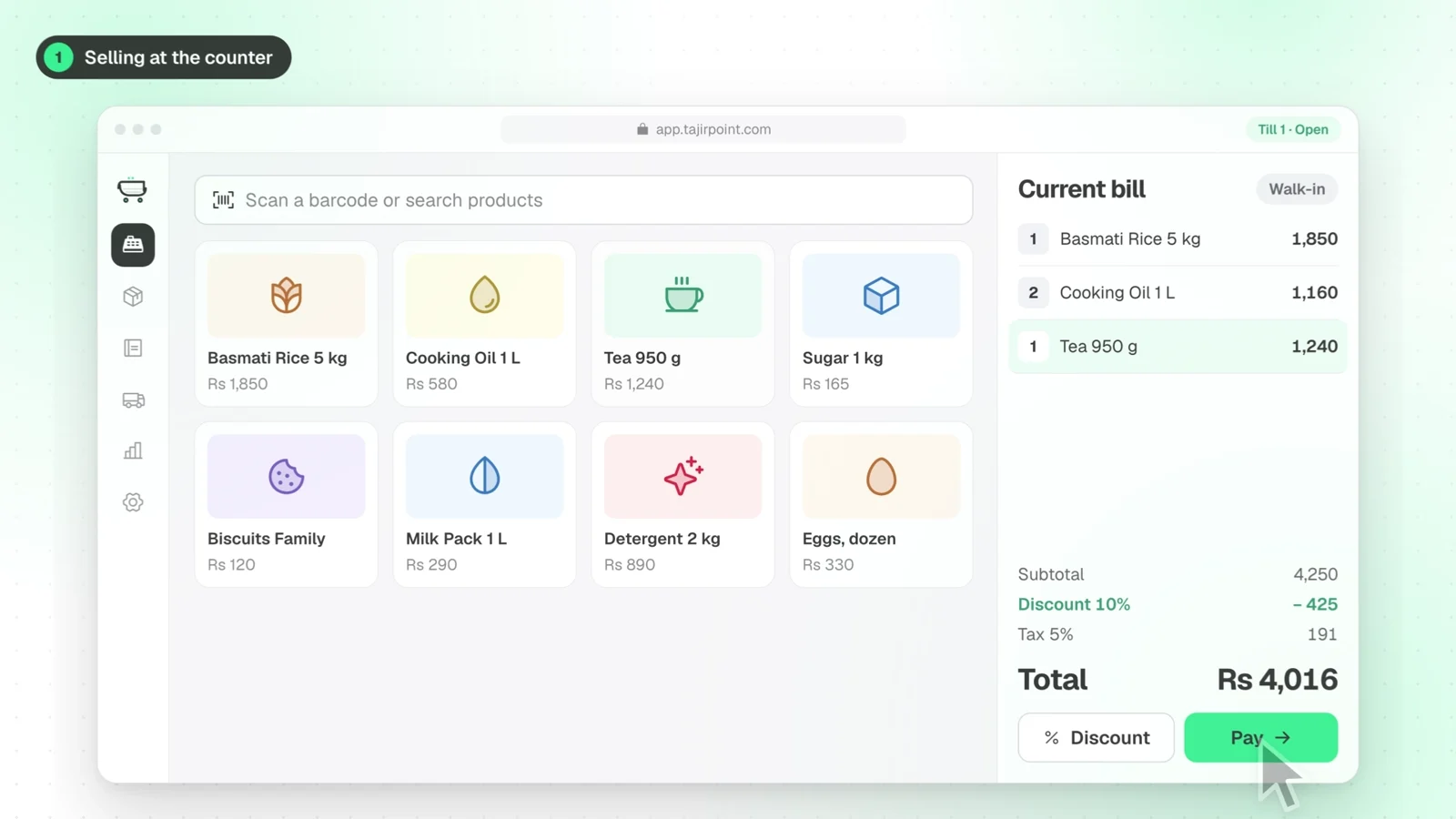Click the shopping cart logo icon

(132, 189)
